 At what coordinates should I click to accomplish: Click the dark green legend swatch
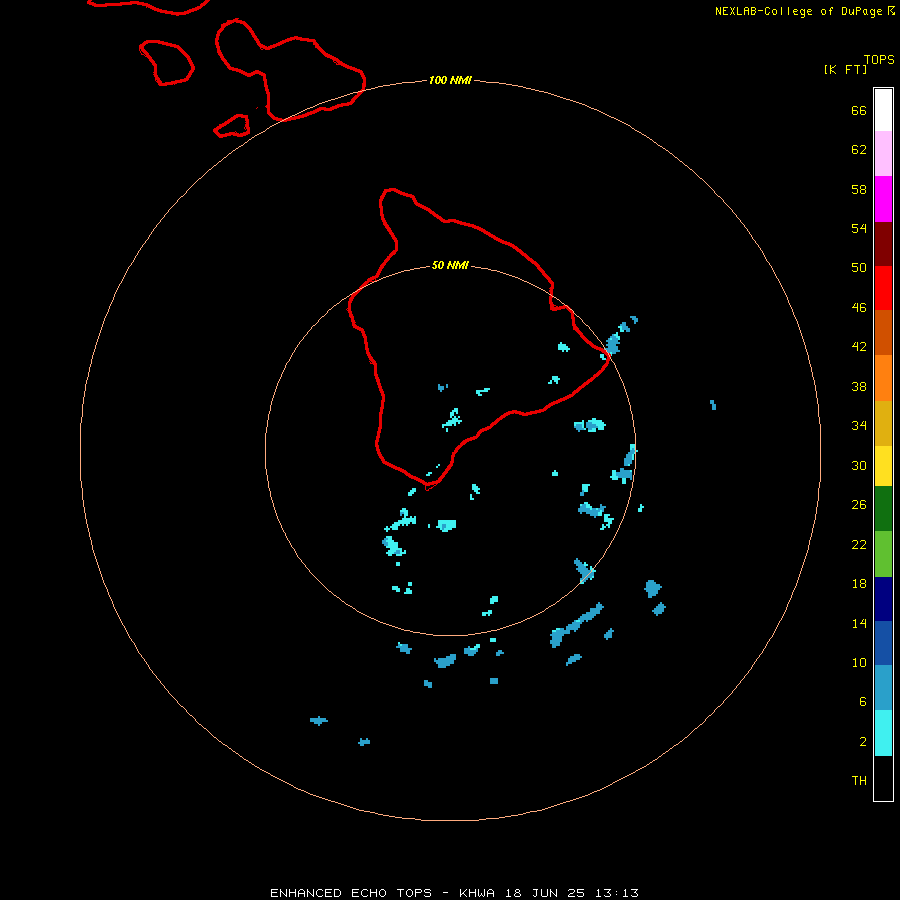click(883, 509)
